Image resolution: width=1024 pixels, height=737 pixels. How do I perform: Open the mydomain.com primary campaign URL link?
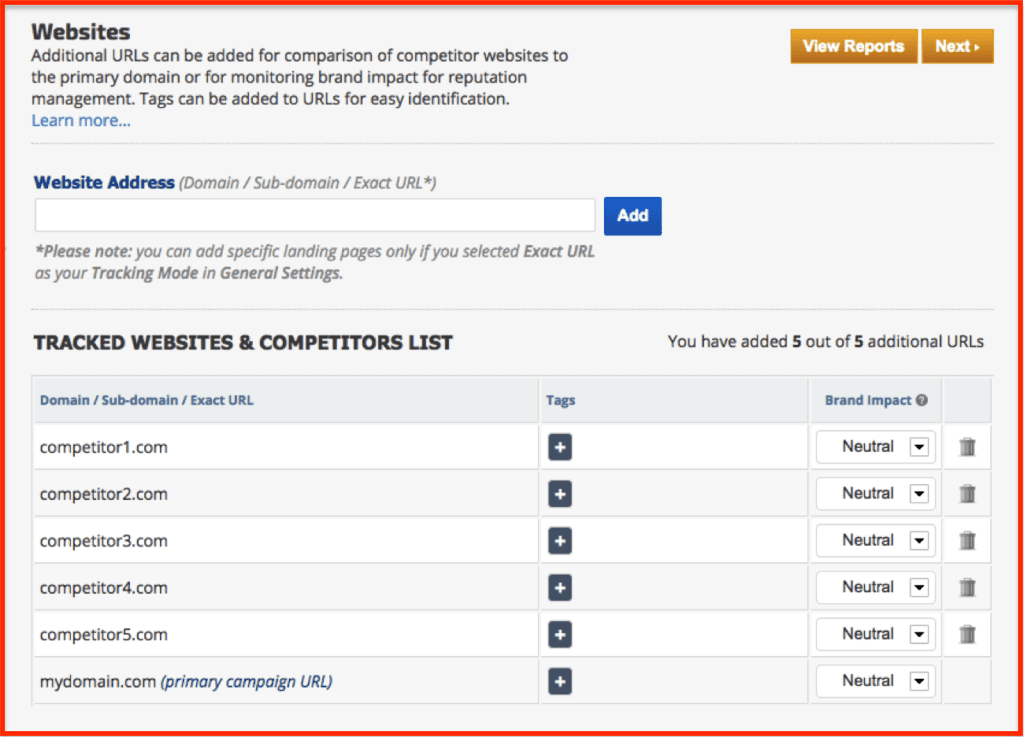pos(246,681)
